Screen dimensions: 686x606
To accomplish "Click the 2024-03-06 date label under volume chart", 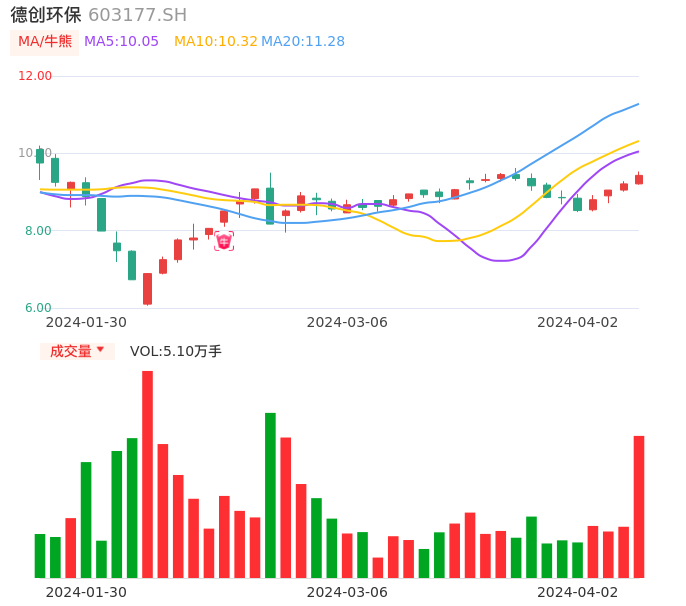I will pos(347,592).
